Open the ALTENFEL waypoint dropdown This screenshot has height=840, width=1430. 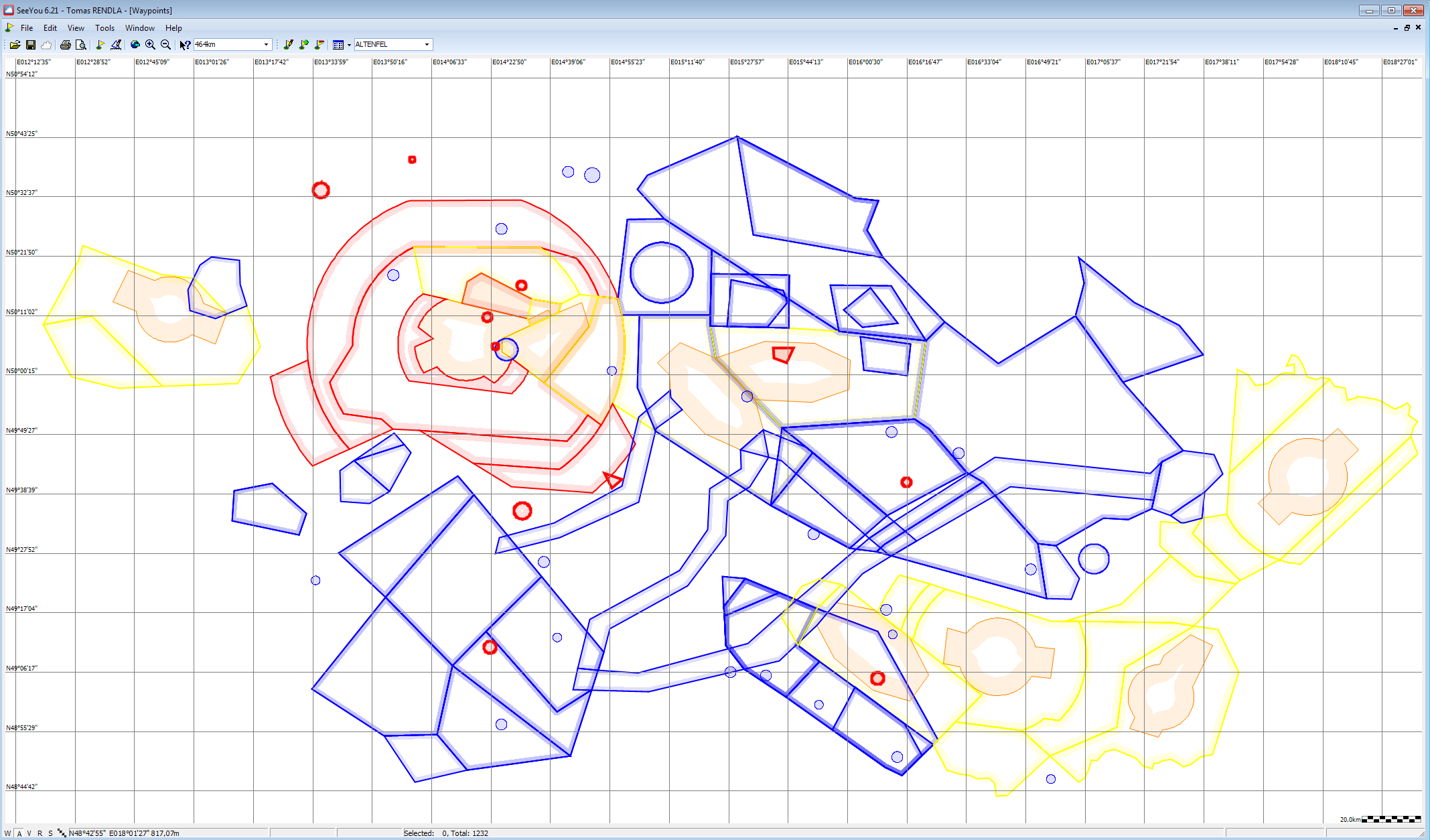tap(427, 45)
